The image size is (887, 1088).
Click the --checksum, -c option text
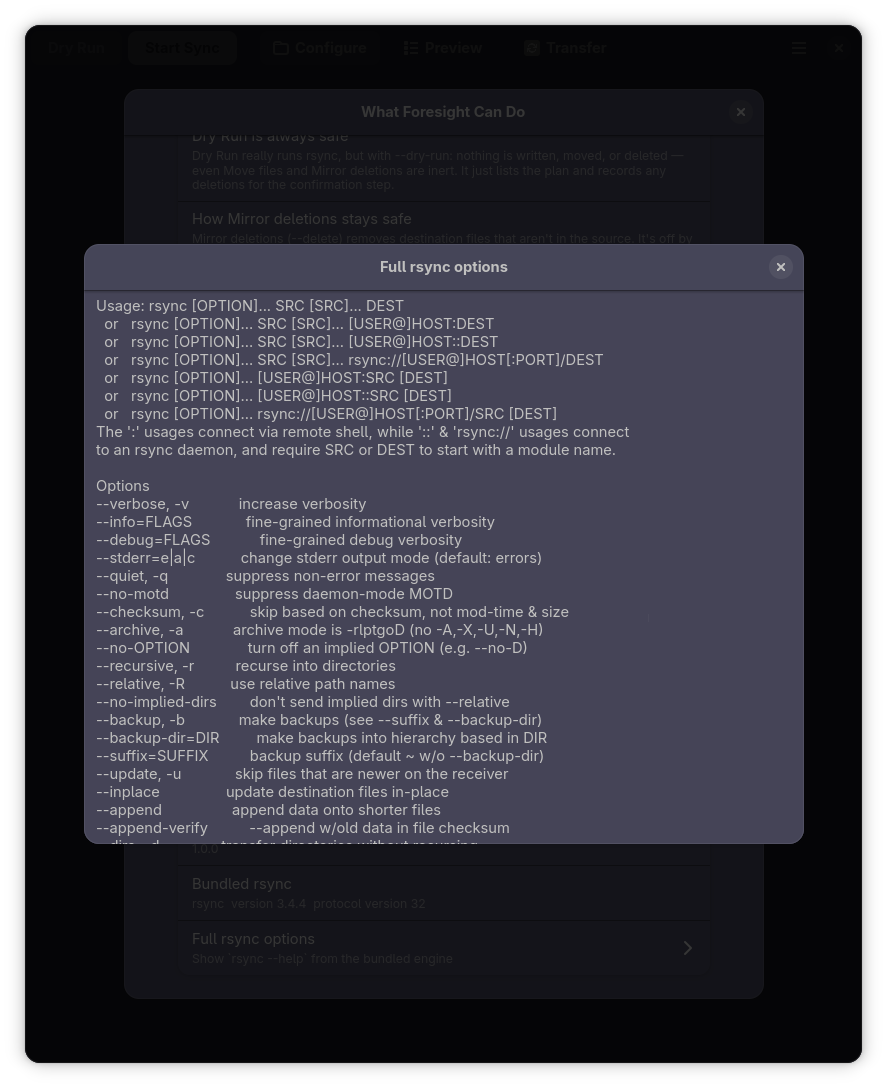point(150,613)
